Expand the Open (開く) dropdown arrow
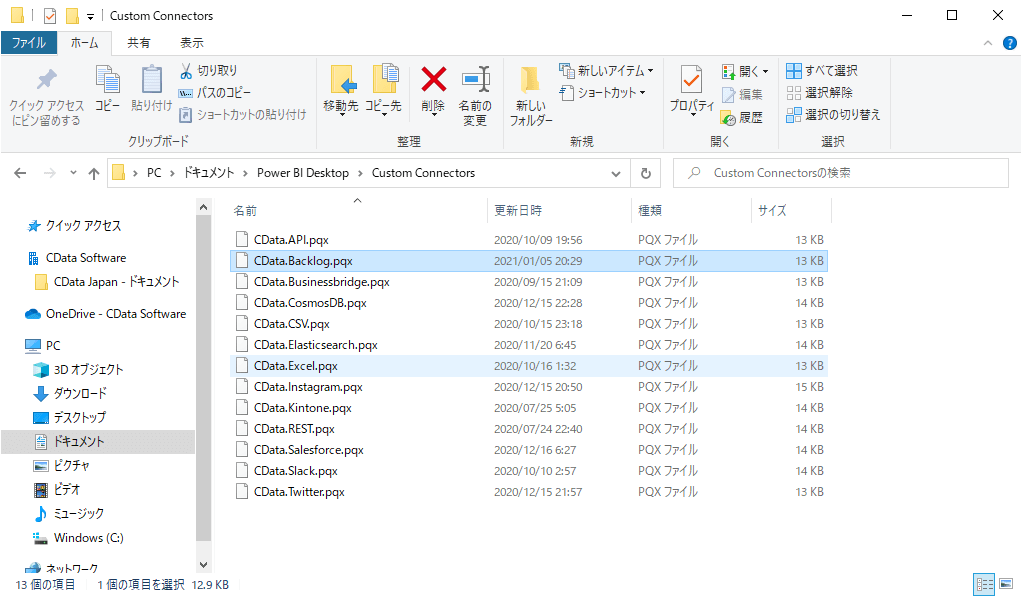 765,71
